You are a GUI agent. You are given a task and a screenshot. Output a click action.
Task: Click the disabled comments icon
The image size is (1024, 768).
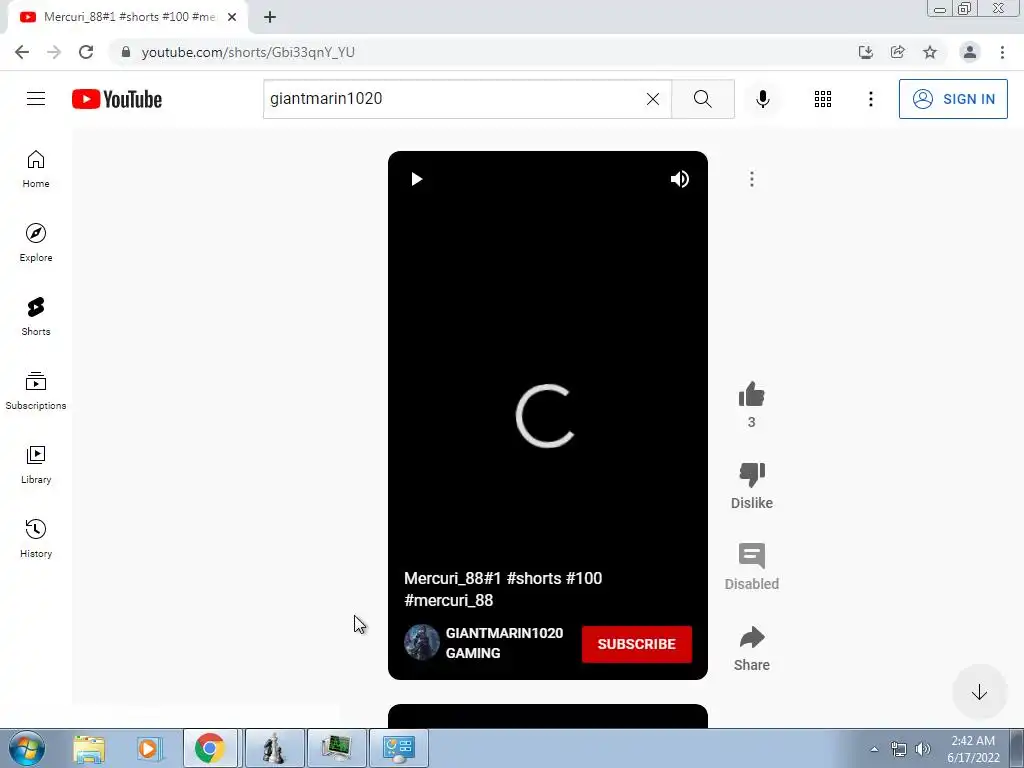(x=752, y=556)
